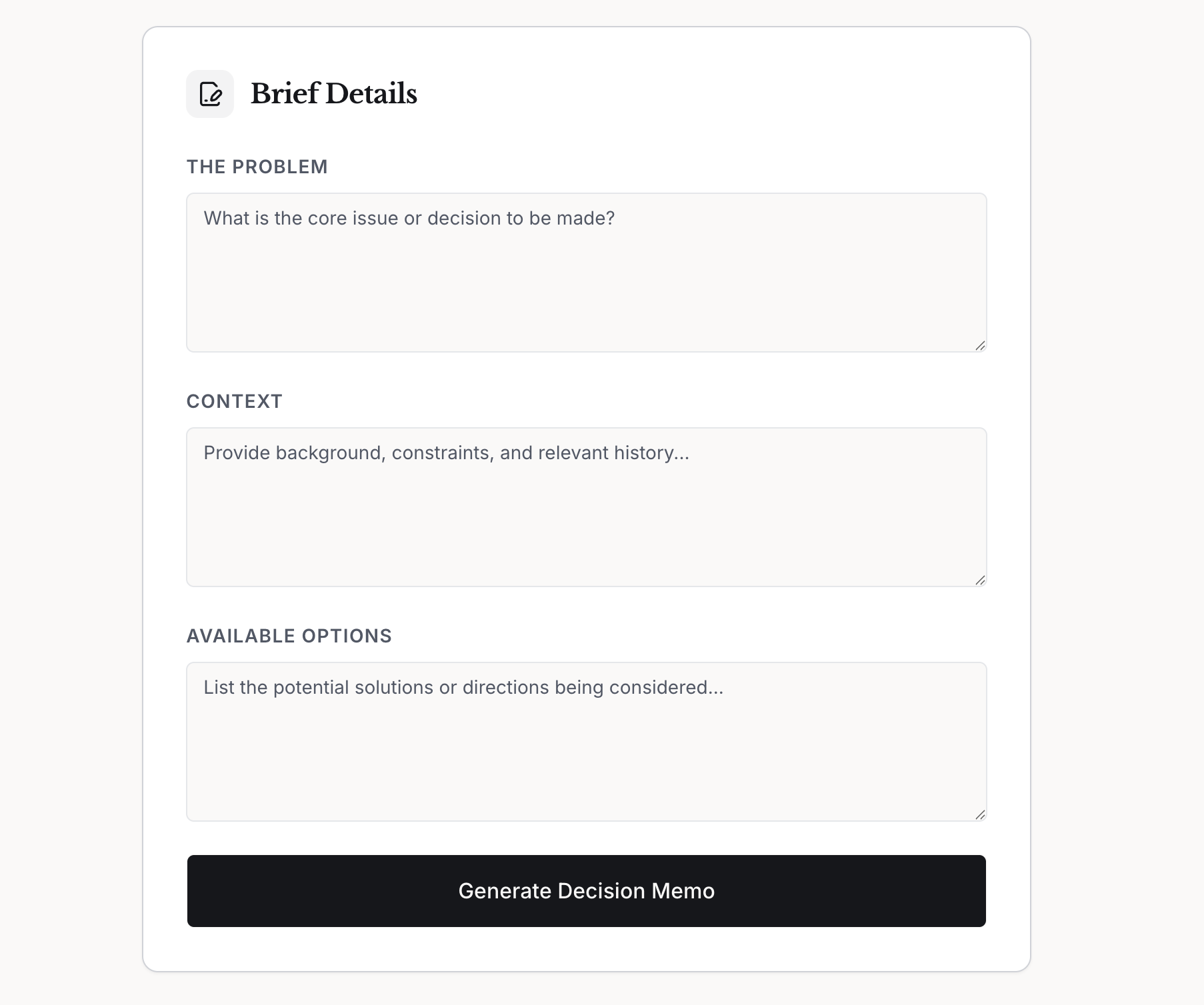
Task: Select the placeholder text in The Problem field
Action: coord(409,218)
